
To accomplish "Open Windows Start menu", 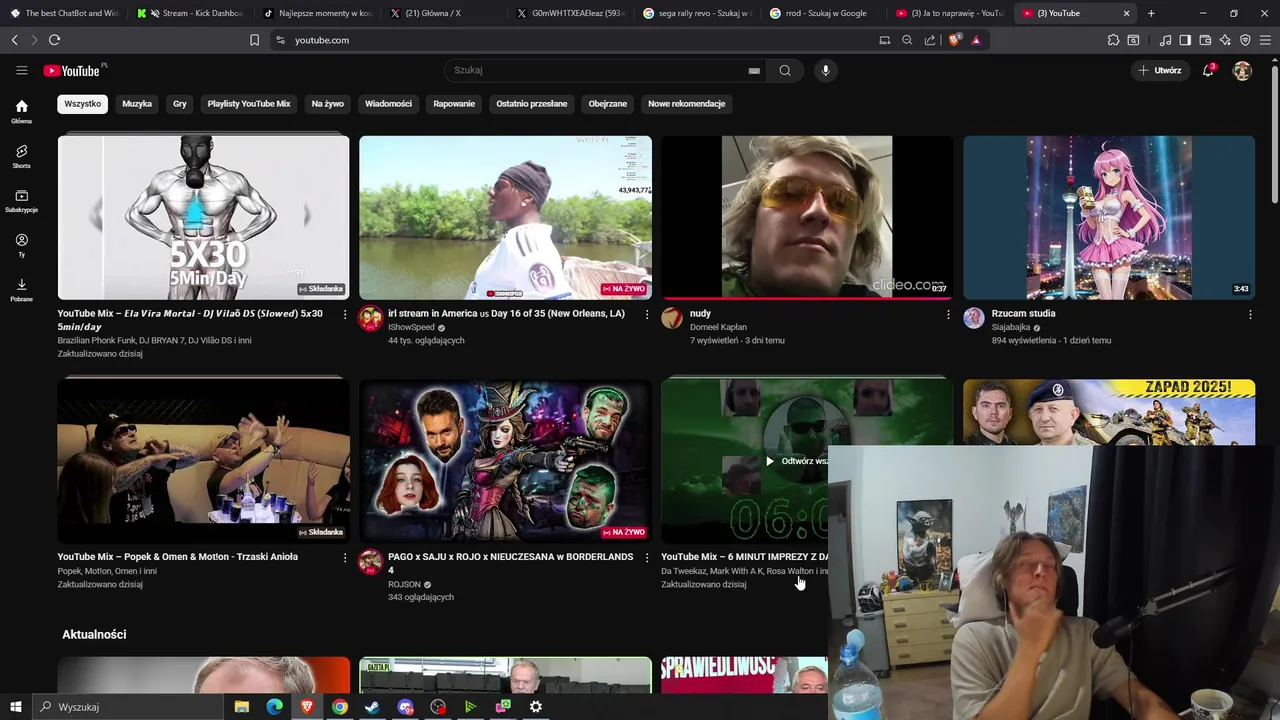I will [x=15, y=706].
